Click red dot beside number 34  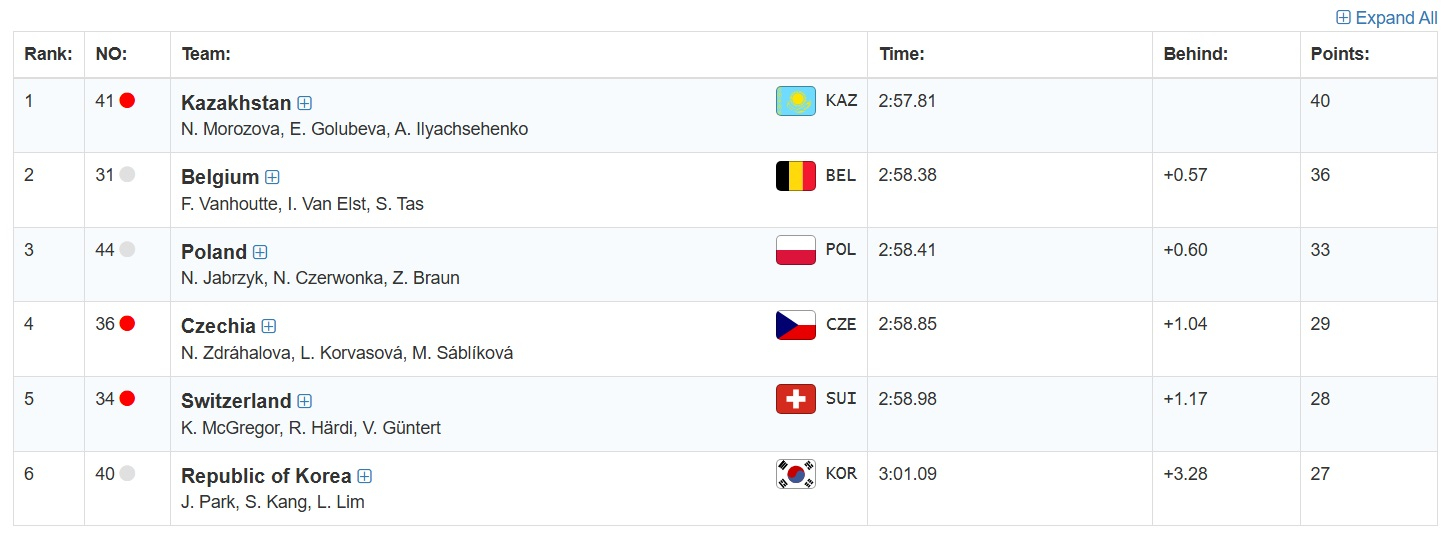click(127, 398)
